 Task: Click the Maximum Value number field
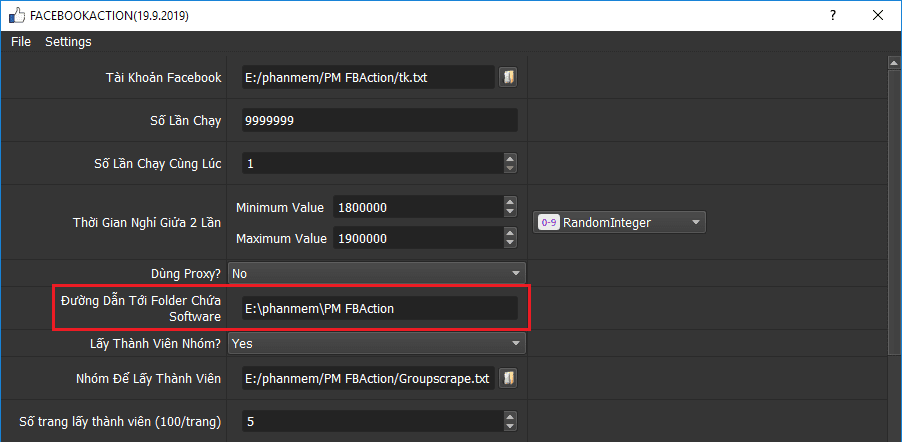pos(415,239)
